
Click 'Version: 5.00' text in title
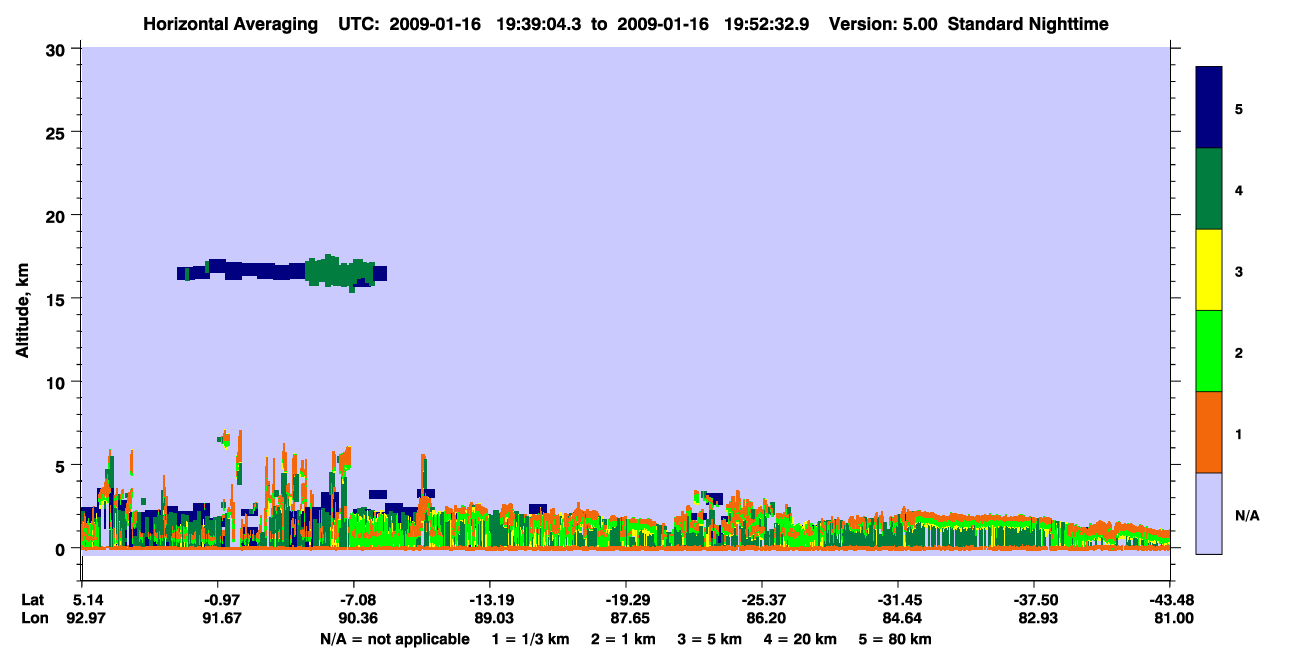883,24
